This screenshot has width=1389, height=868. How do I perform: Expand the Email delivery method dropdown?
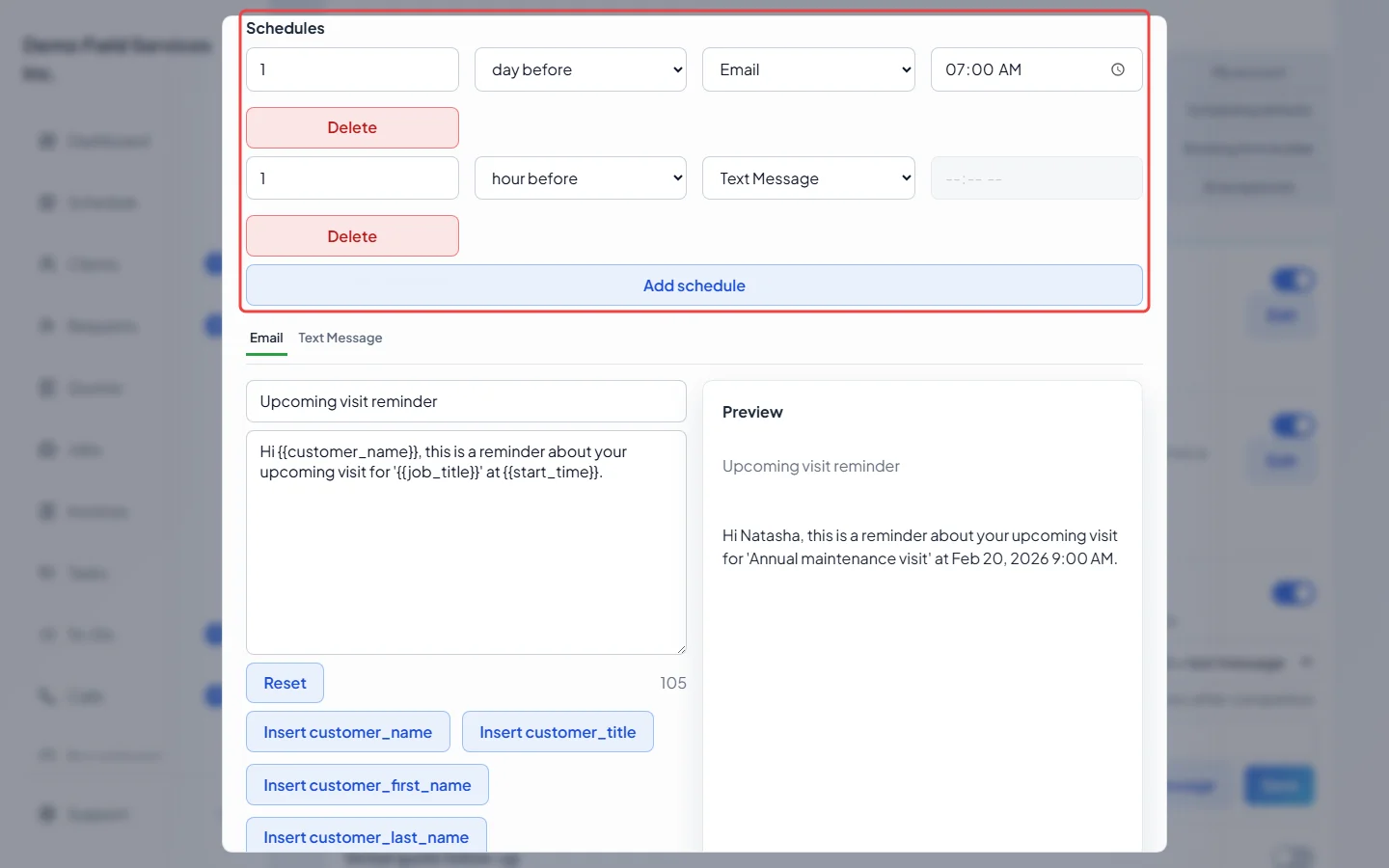point(808,69)
